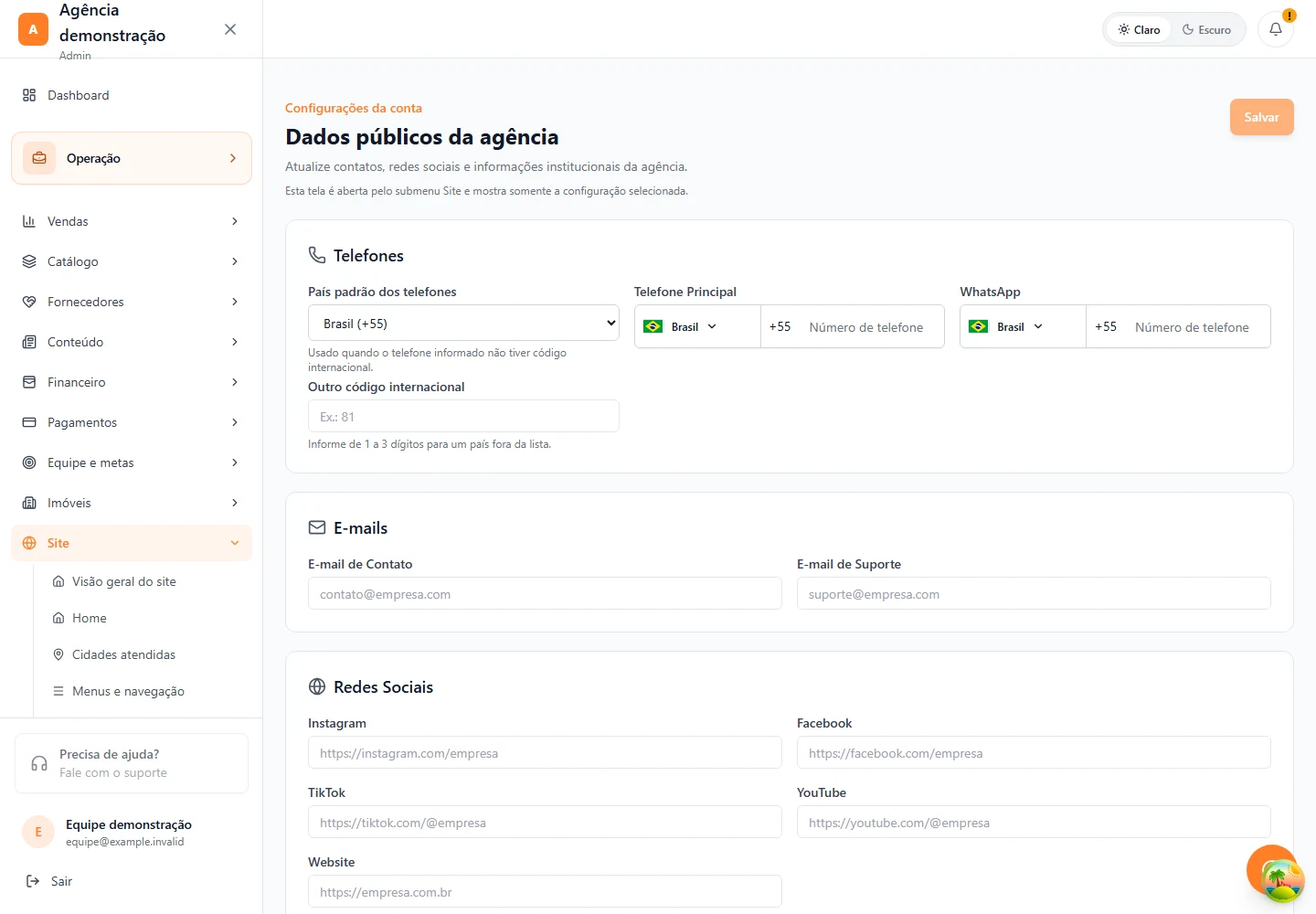Select the Site menu item
Viewport: 1316px width, 914px height.
pyautogui.click(x=132, y=543)
